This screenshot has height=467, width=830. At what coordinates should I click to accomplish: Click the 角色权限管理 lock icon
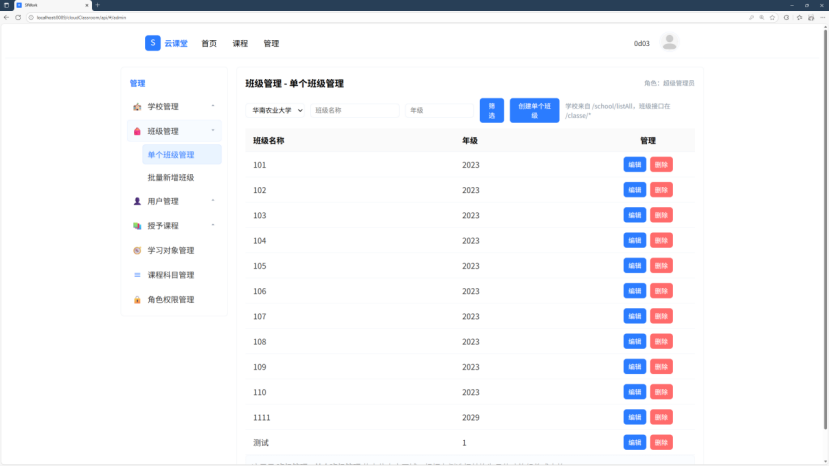[x=137, y=300]
